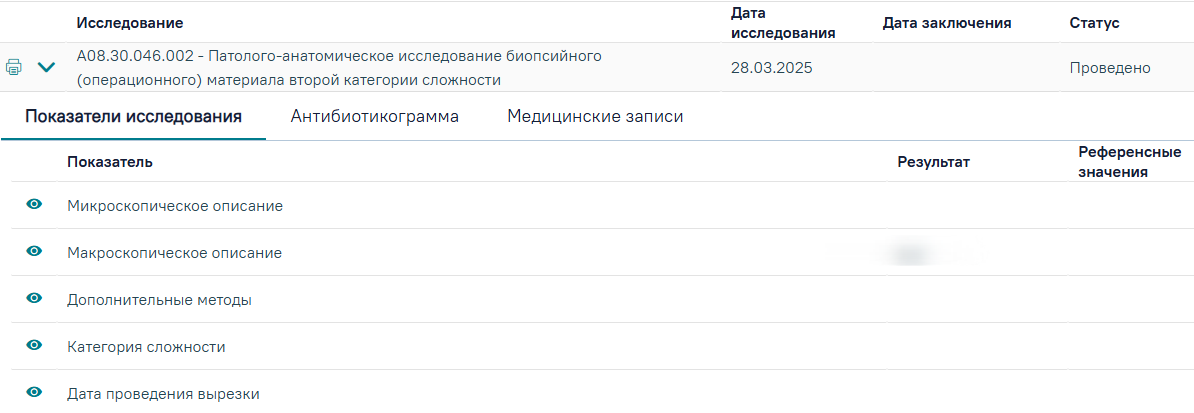Click the Категория сложности eye icon
The image size is (1194, 413).
[34, 345]
